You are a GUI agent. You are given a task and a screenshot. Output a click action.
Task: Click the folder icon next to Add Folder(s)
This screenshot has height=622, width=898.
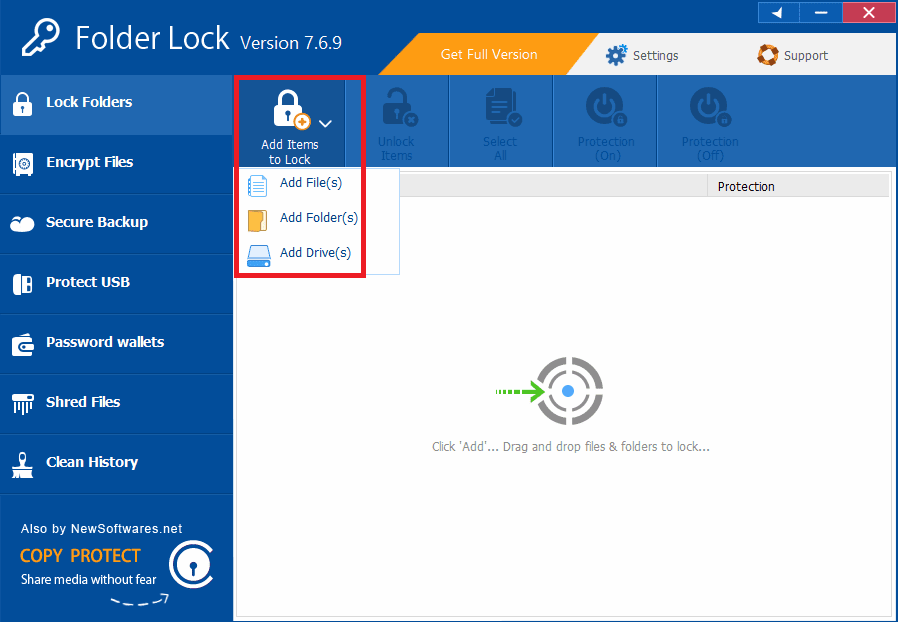click(257, 221)
